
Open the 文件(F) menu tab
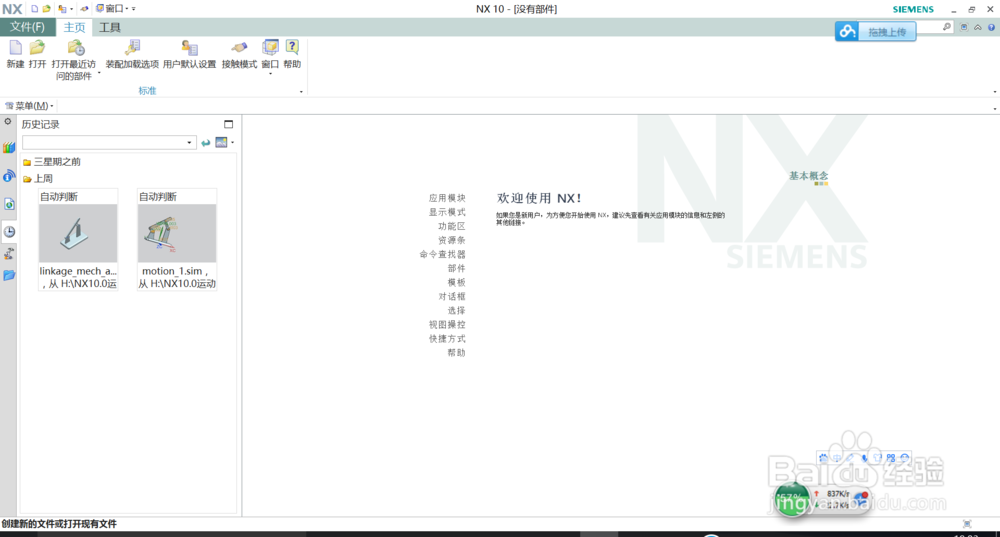[27, 27]
